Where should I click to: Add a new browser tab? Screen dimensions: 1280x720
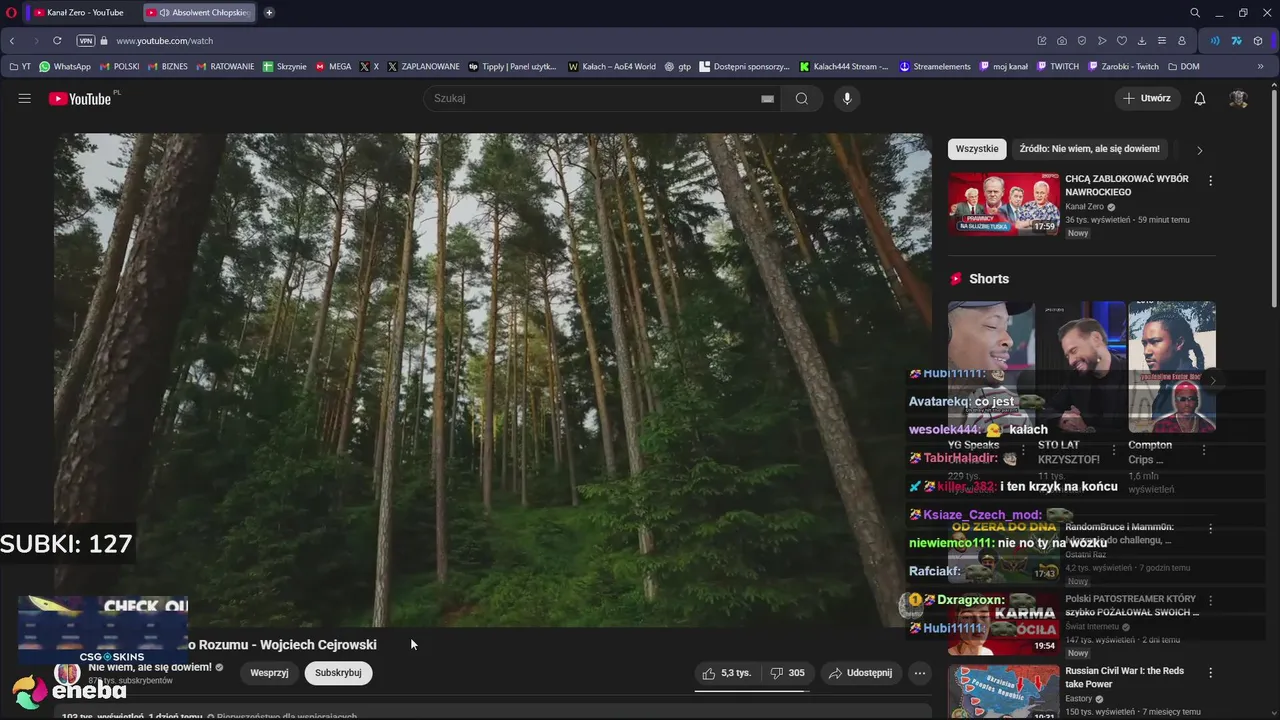[269, 12]
